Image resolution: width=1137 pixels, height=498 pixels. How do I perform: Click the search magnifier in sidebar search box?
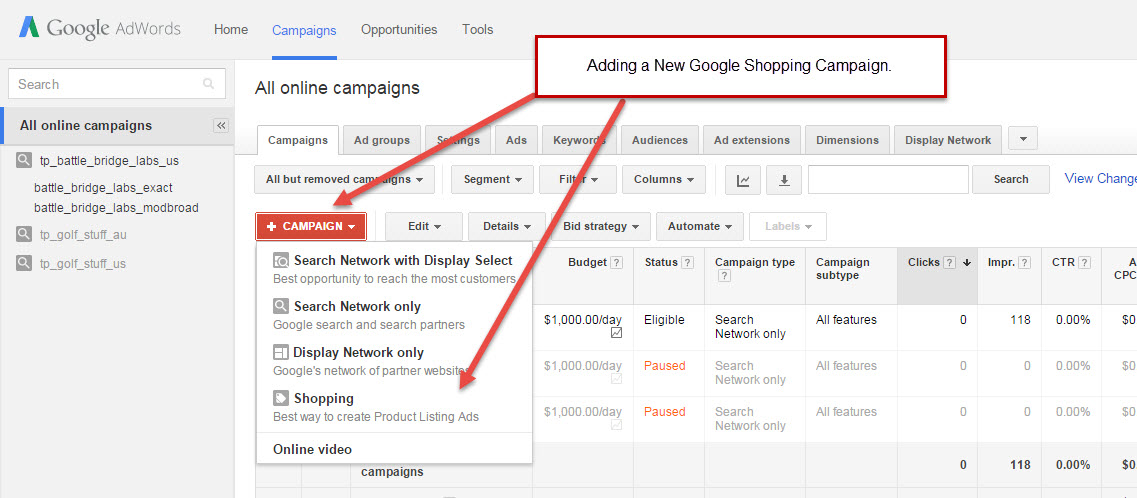209,84
